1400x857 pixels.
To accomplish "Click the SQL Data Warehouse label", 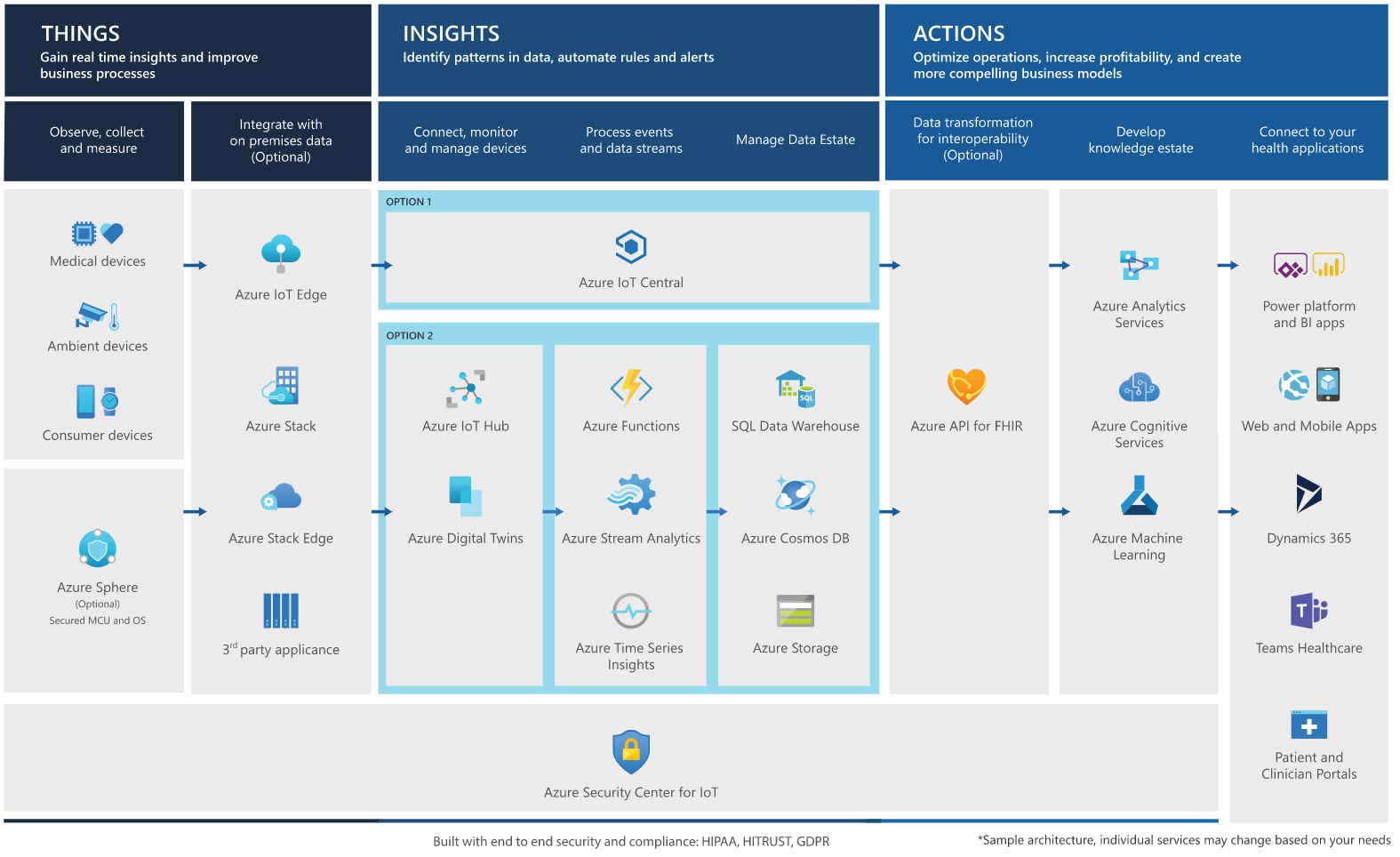I will tap(795, 426).
